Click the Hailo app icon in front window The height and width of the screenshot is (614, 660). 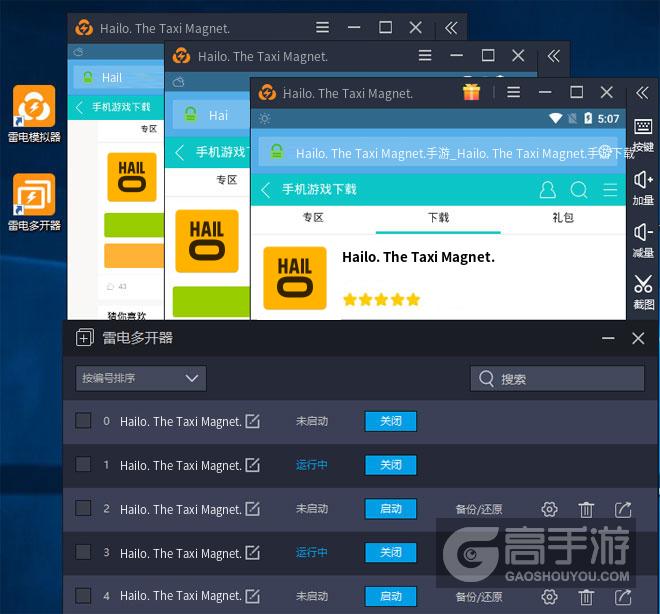coord(295,278)
